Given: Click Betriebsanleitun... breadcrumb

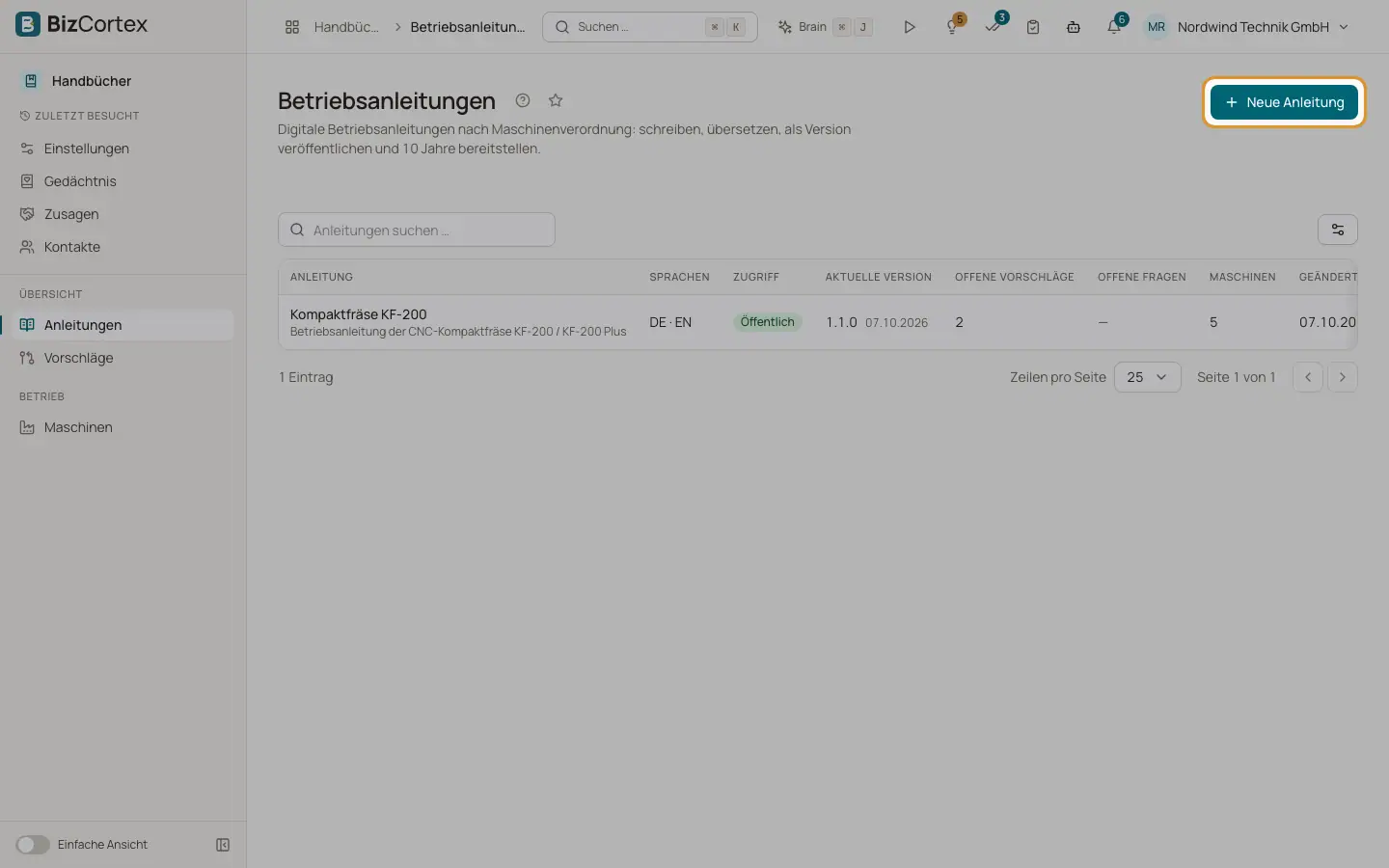Looking at the screenshot, I should [x=468, y=27].
